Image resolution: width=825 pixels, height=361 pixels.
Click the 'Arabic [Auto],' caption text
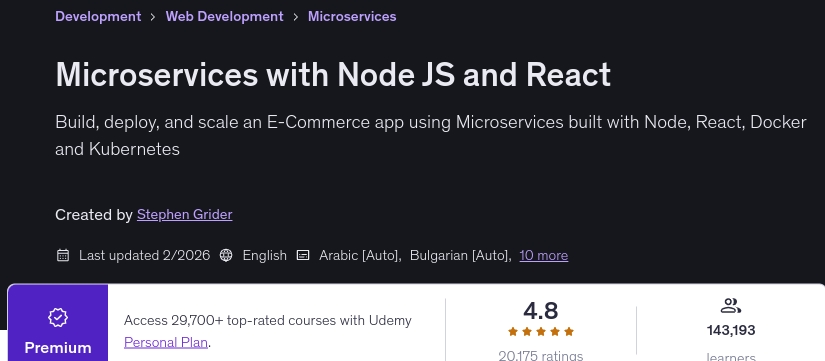[x=360, y=256]
